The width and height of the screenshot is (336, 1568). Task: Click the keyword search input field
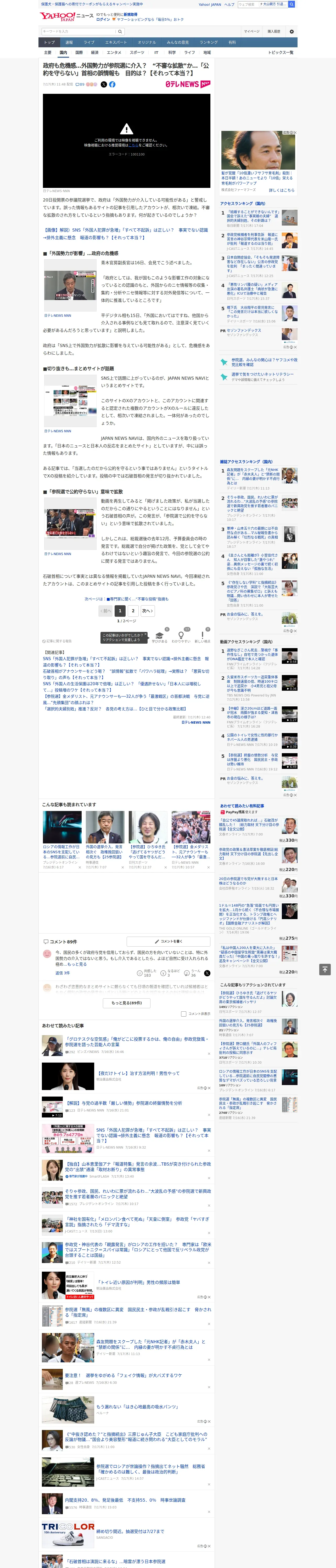(79, 32)
